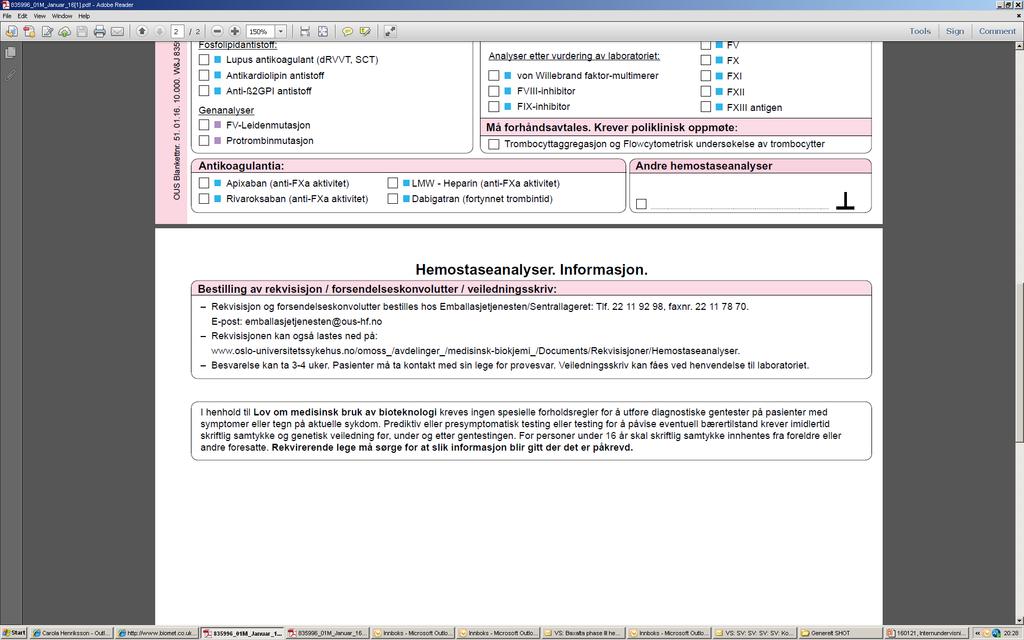Open the Comment pane
This screenshot has height=640, width=1024.
tap(997, 31)
